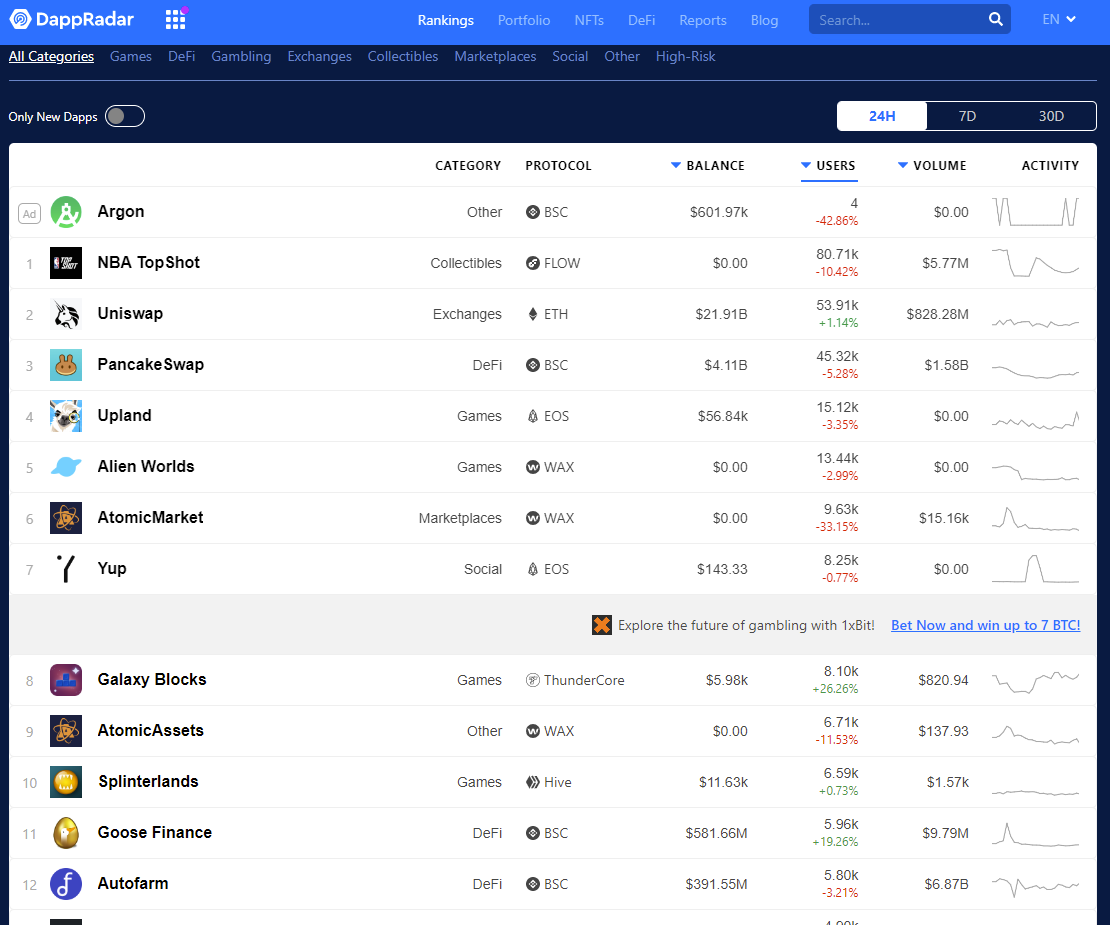Click the Autofarm volume value $6.87B

pos(946,884)
